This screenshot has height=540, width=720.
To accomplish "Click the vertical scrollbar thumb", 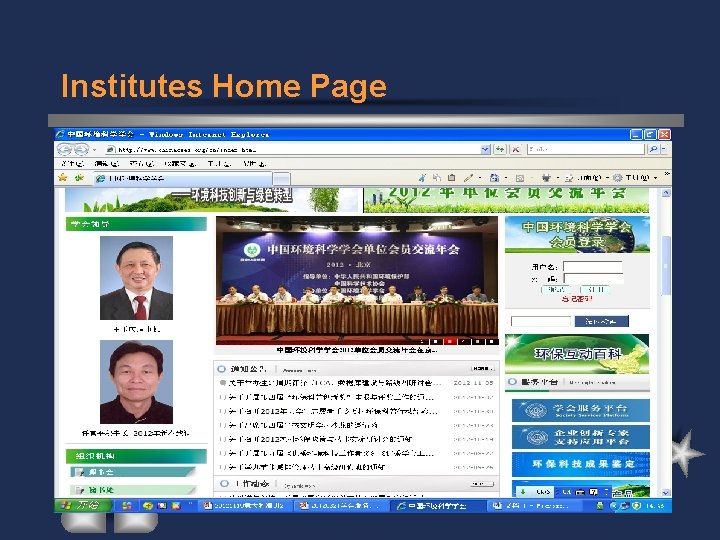I will point(666,265).
